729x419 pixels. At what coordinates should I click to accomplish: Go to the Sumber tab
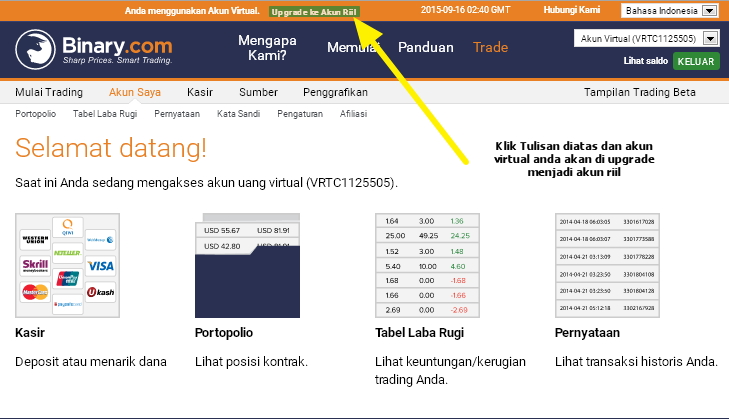pyautogui.click(x=258, y=92)
